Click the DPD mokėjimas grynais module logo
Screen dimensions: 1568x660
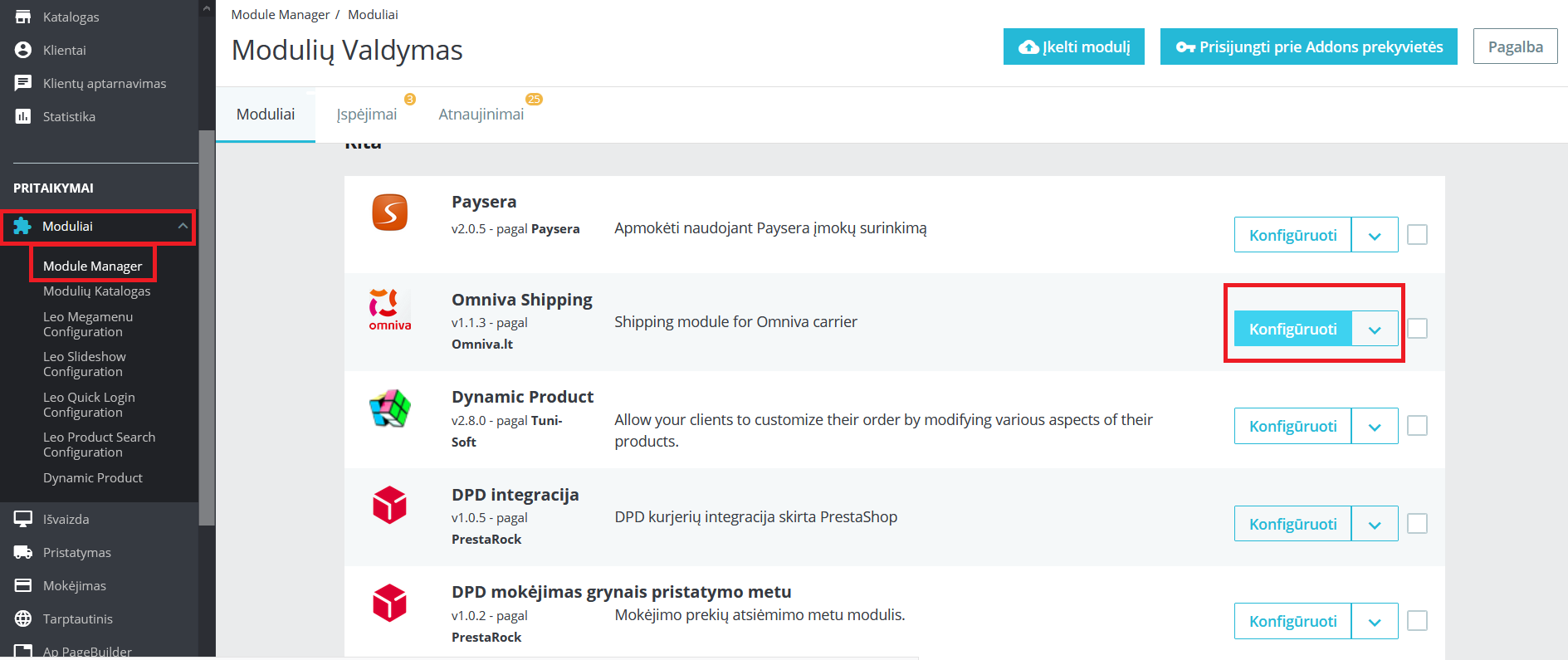389,603
